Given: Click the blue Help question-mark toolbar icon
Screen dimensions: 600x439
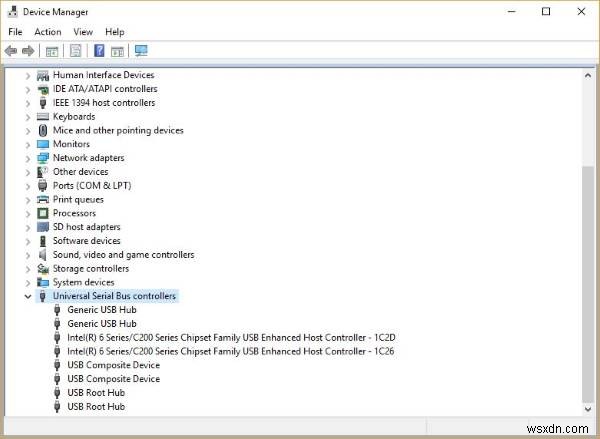Looking at the screenshot, I should click(99, 51).
